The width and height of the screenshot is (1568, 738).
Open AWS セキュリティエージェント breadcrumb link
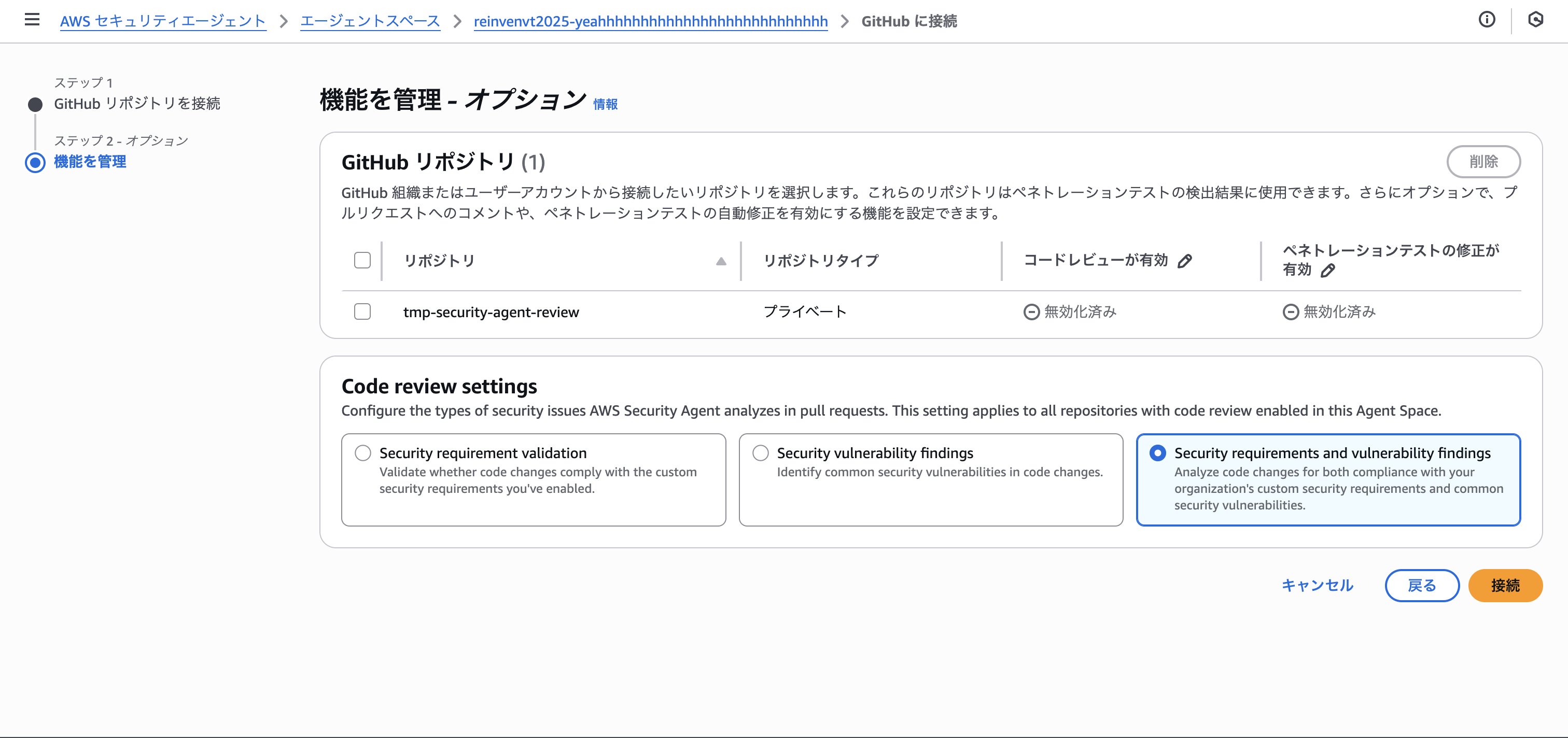pyautogui.click(x=162, y=21)
